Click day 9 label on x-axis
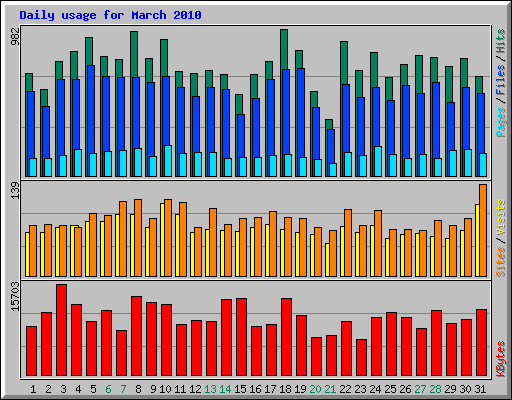 click(153, 389)
